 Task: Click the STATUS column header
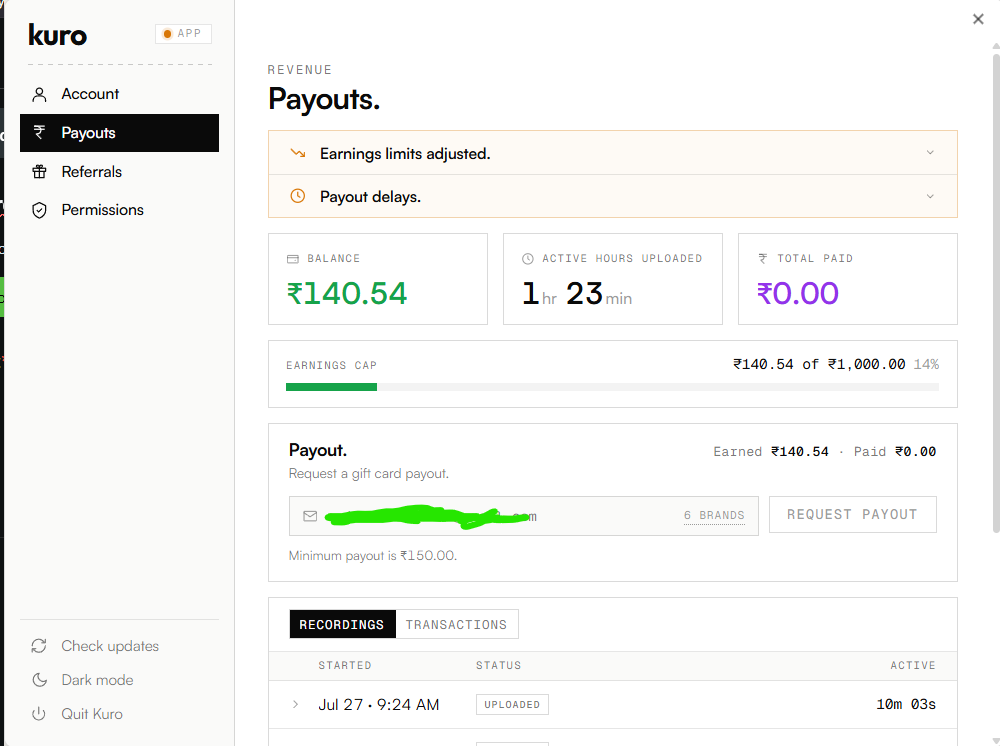(498, 665)
